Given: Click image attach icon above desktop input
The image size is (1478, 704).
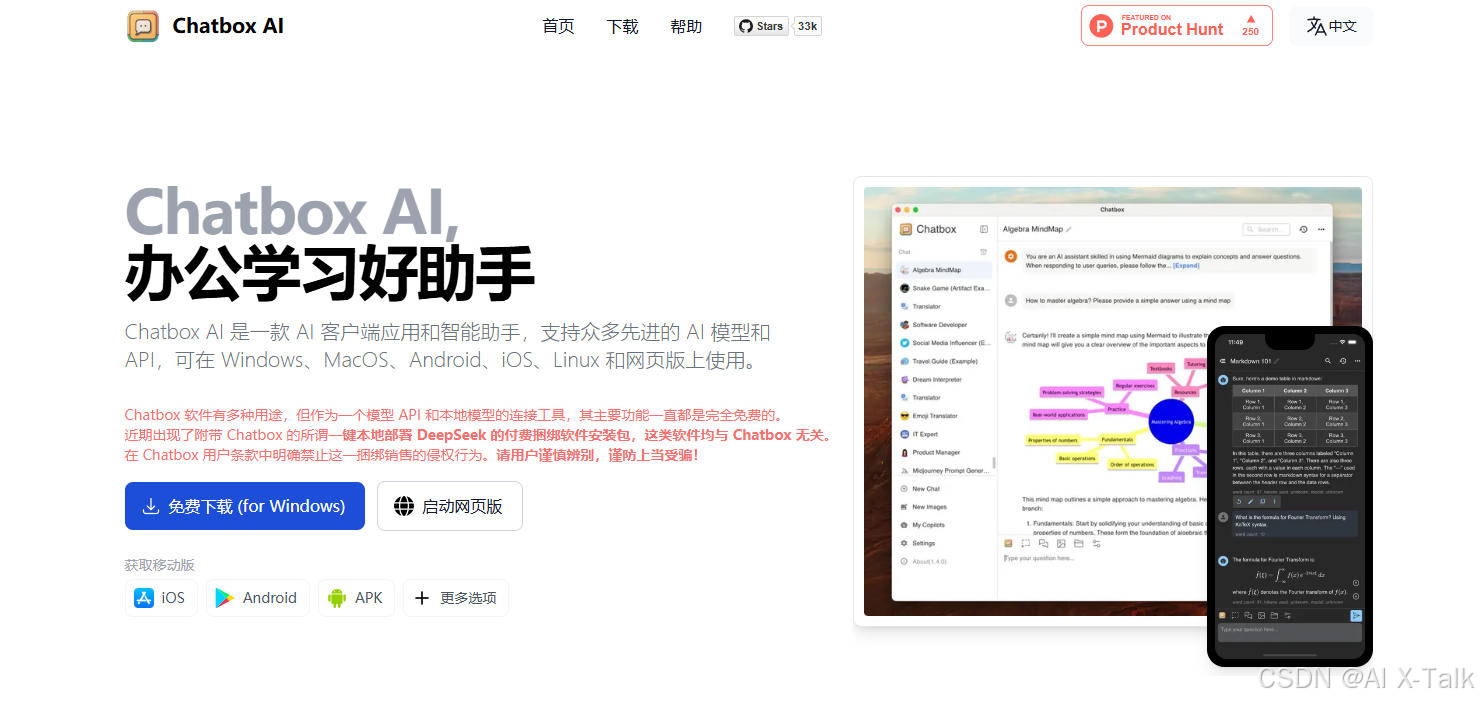Looking at the screenshot, I should (x=1061, y=544).
